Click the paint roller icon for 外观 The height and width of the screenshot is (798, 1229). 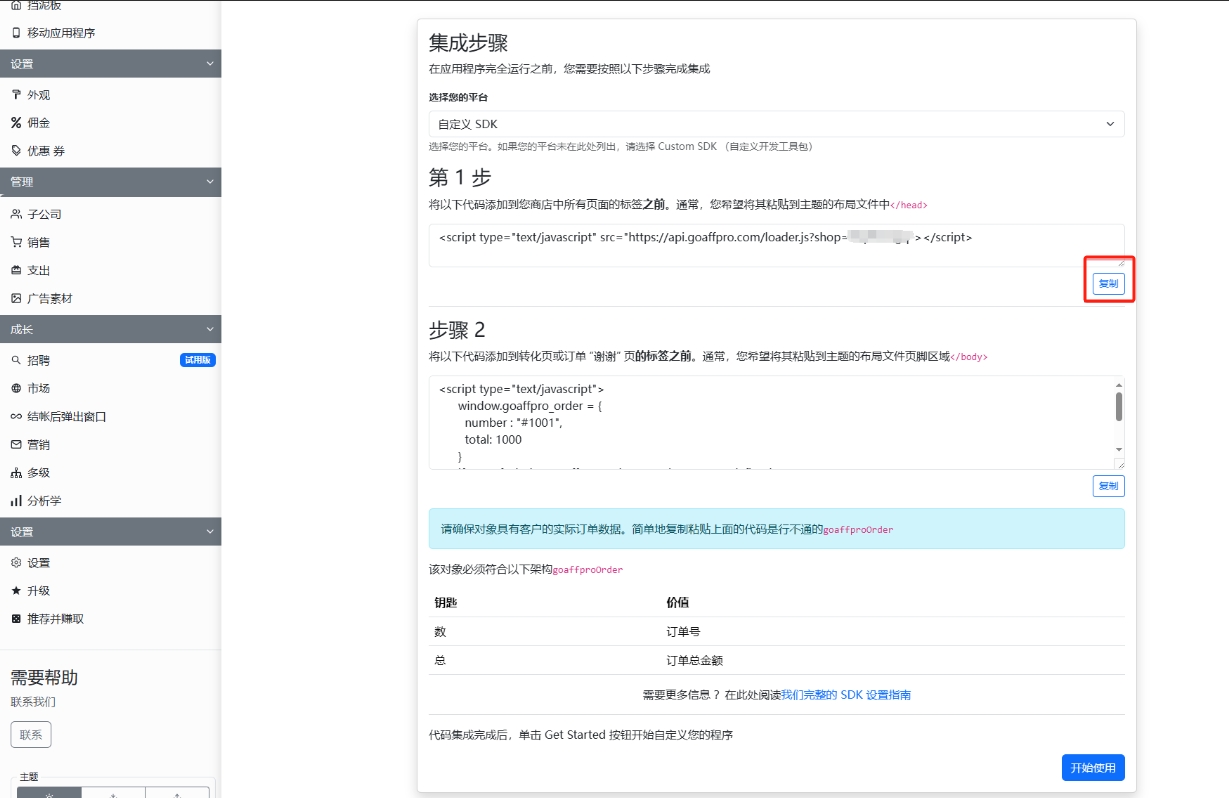16,95
